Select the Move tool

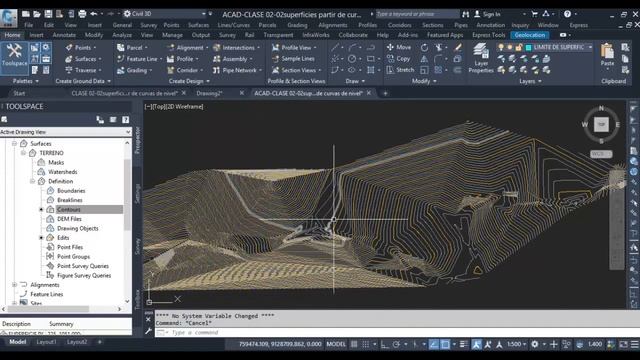tap(399, 47)
